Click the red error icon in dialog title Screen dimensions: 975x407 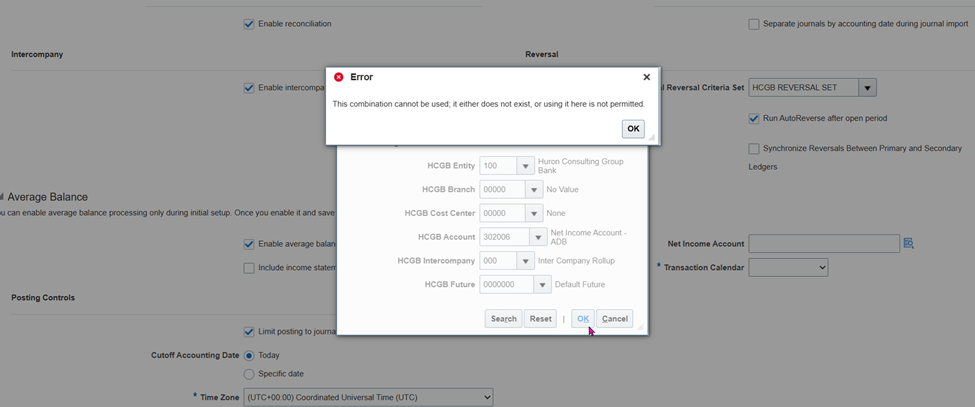point(339,77)
